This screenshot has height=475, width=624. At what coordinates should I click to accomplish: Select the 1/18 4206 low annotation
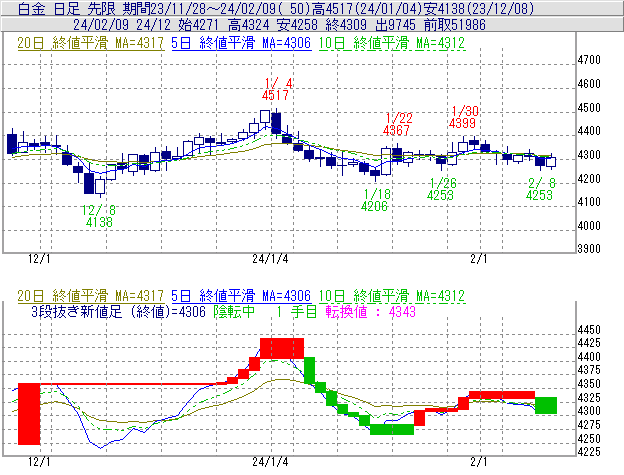tap(375, 200)
